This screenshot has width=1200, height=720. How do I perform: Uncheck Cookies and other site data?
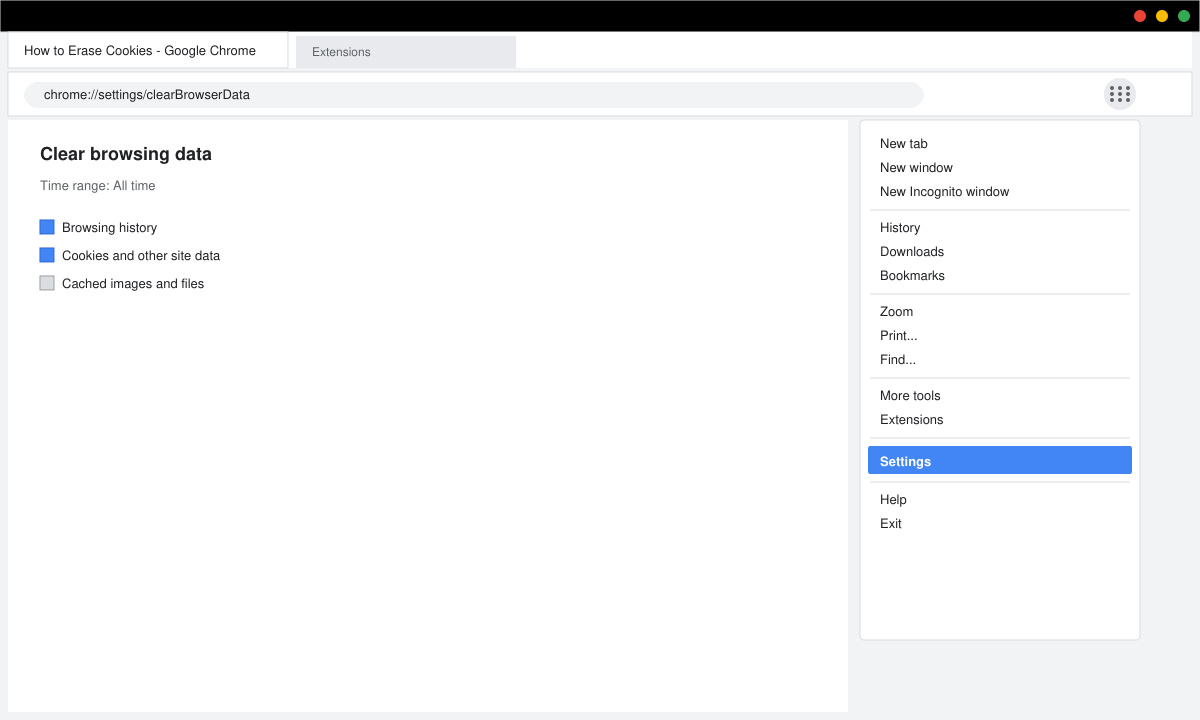47,255
